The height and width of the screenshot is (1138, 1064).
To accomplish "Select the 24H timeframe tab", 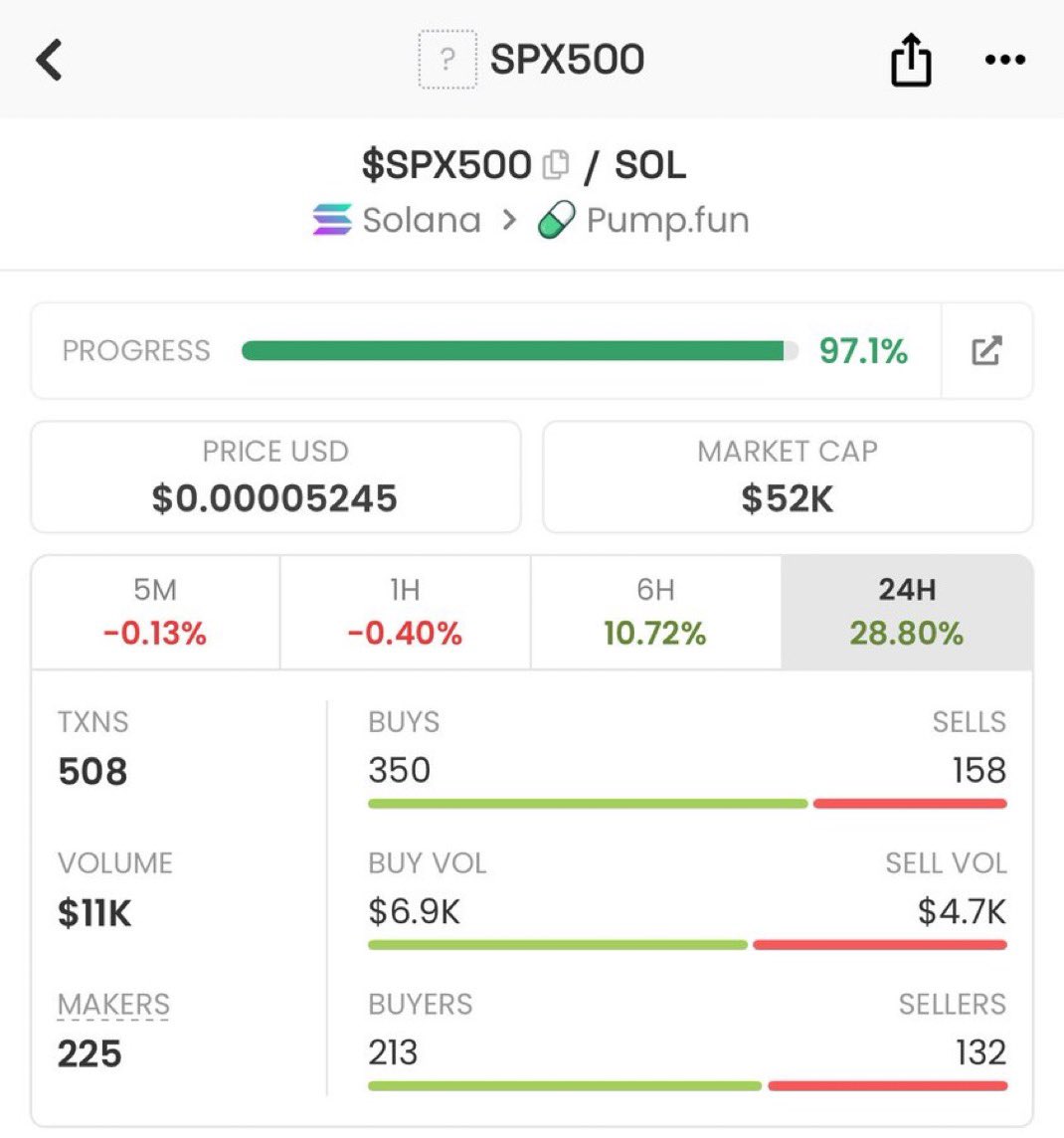I will tap(907, 612).
